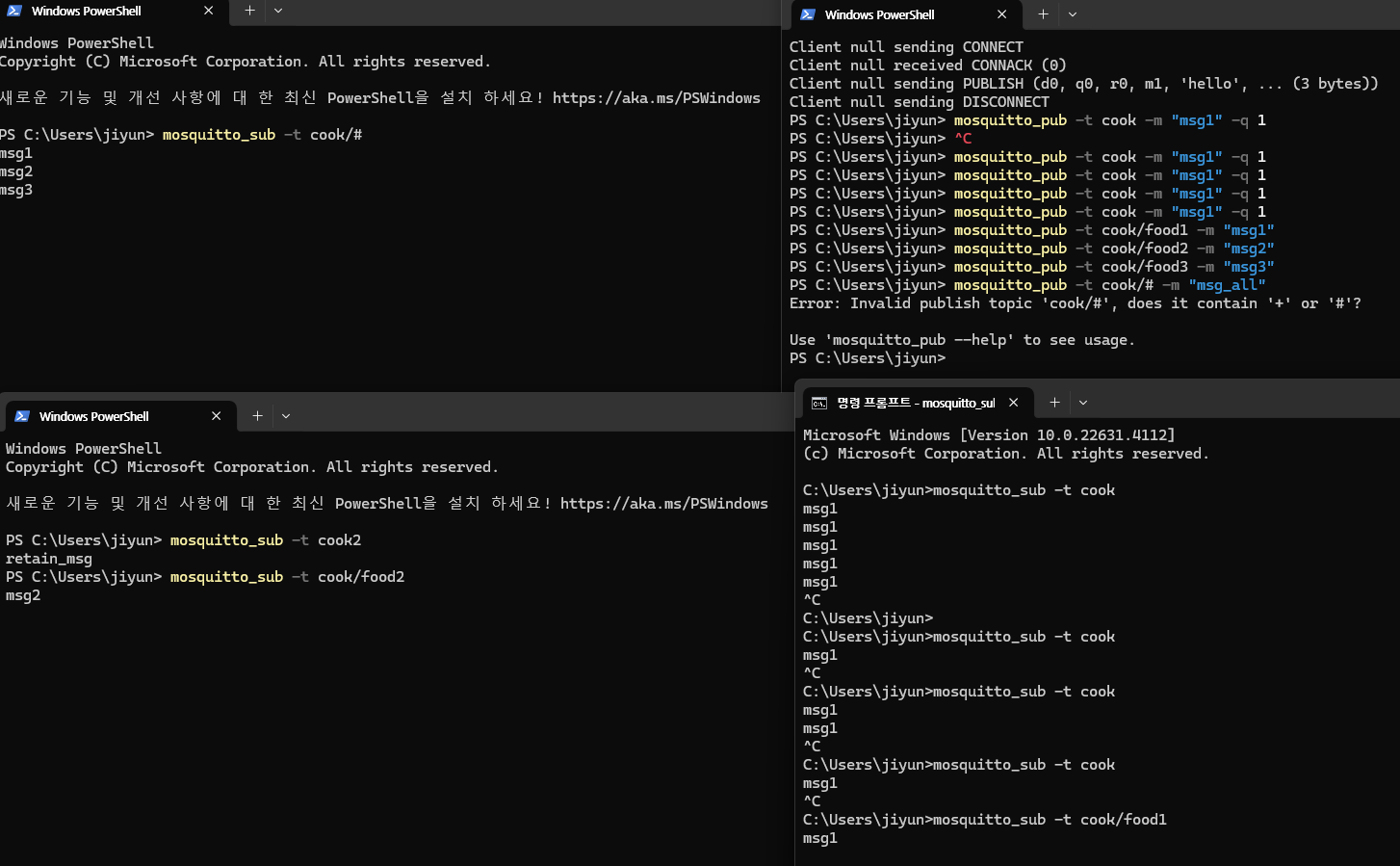Click PowerShell icon in top-right window tab
1400x866 pixels.
[808, 14]
